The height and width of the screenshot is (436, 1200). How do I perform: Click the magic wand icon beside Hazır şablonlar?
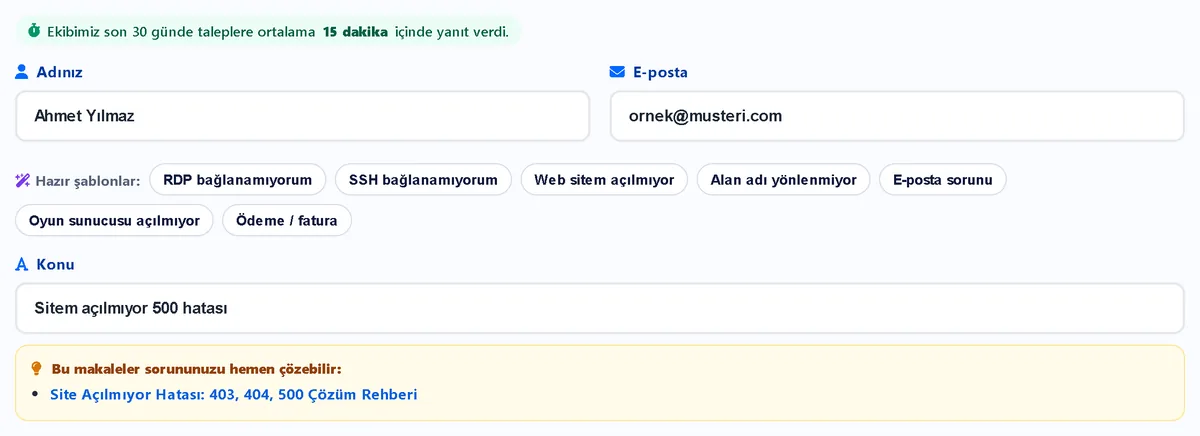tap(22, 181)
